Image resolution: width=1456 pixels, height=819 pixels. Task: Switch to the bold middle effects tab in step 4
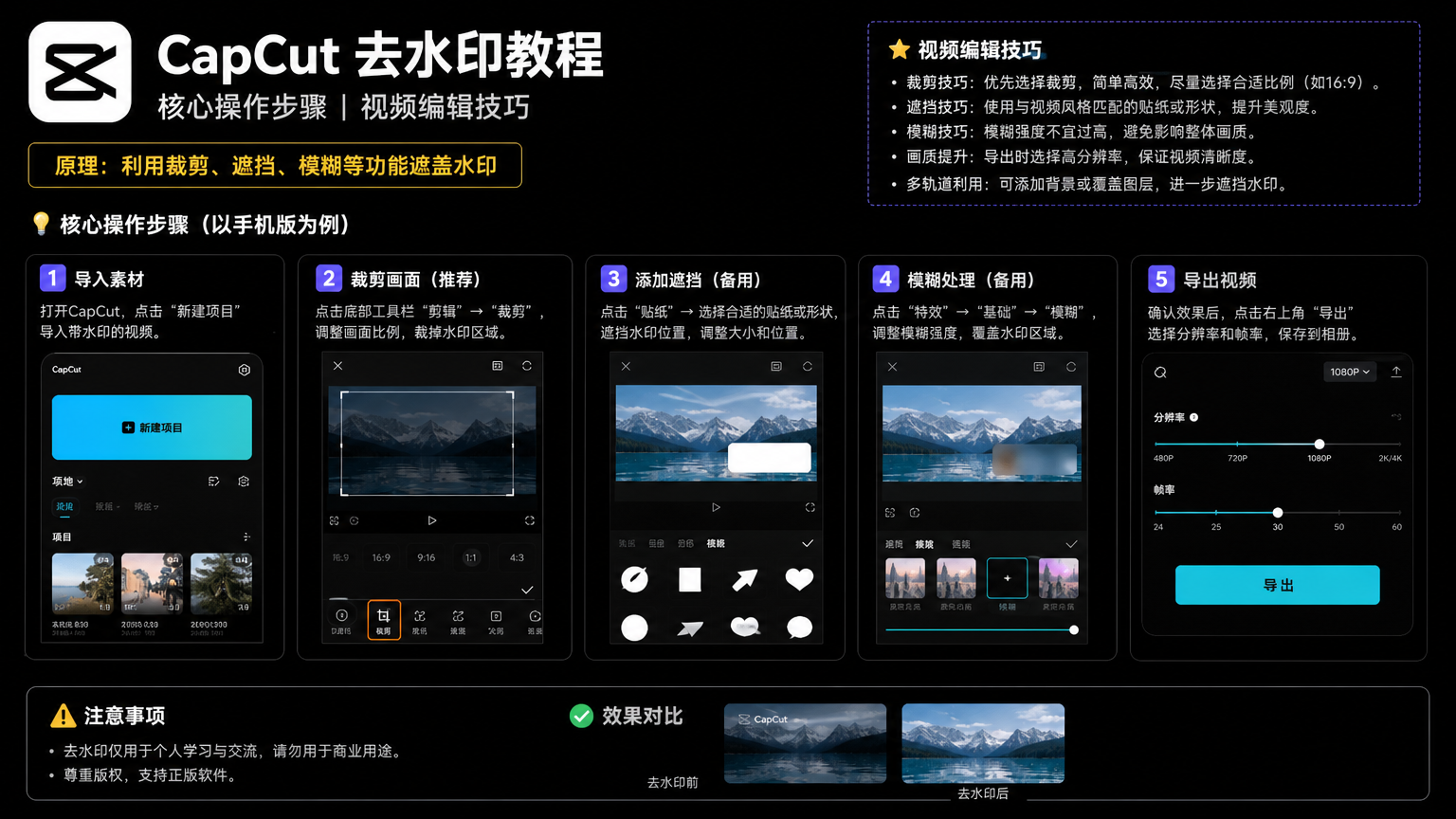coord(924,544)
